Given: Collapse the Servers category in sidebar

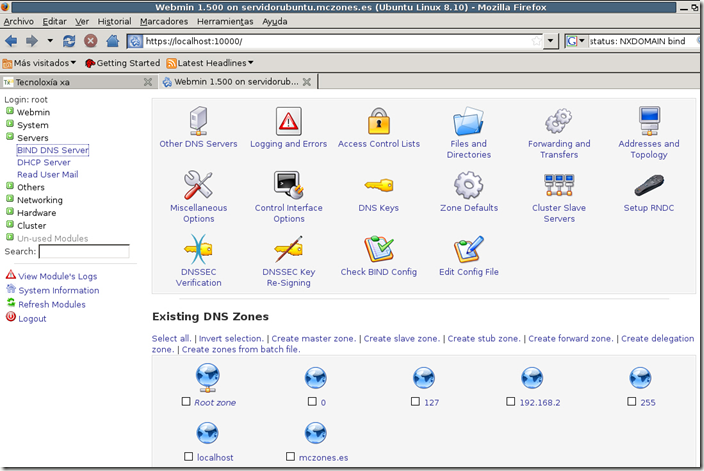Looking at the screenshot, I should point(10,136).
